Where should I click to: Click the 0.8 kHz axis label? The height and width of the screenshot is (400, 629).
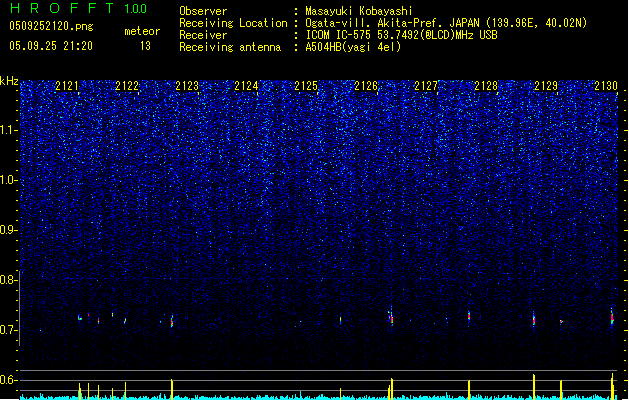[8, 280]
